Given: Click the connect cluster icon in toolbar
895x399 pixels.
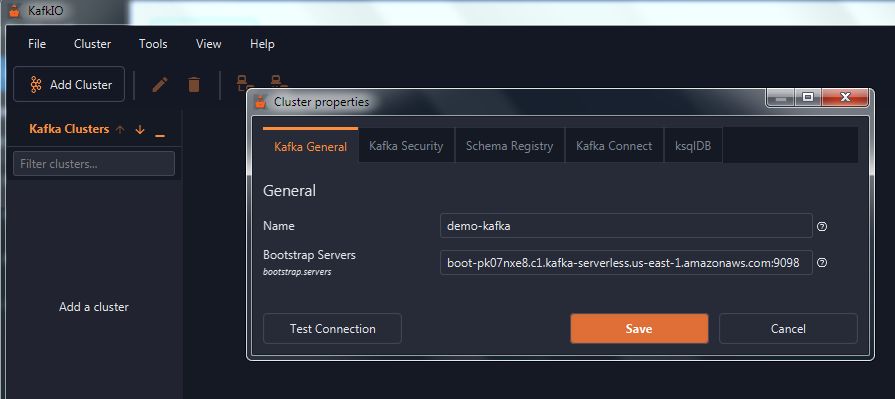Looking at the screenshot, I should 244,82.
